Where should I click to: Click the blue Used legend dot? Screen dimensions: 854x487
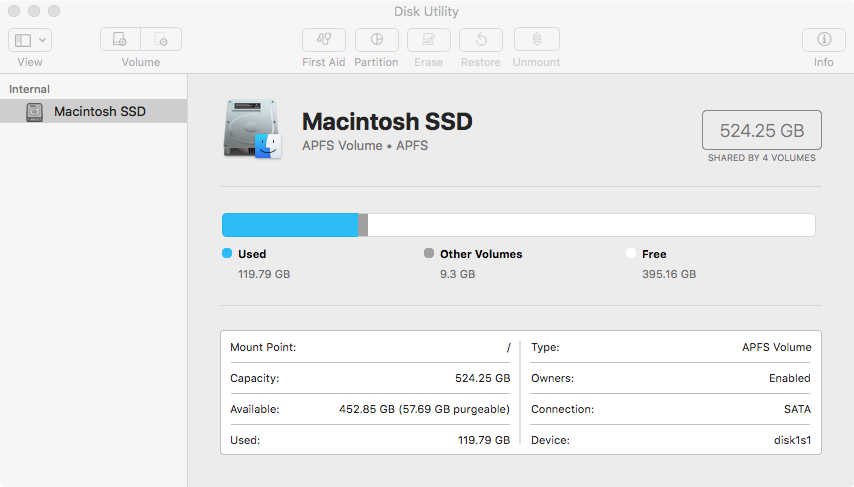tap(227, 253)
